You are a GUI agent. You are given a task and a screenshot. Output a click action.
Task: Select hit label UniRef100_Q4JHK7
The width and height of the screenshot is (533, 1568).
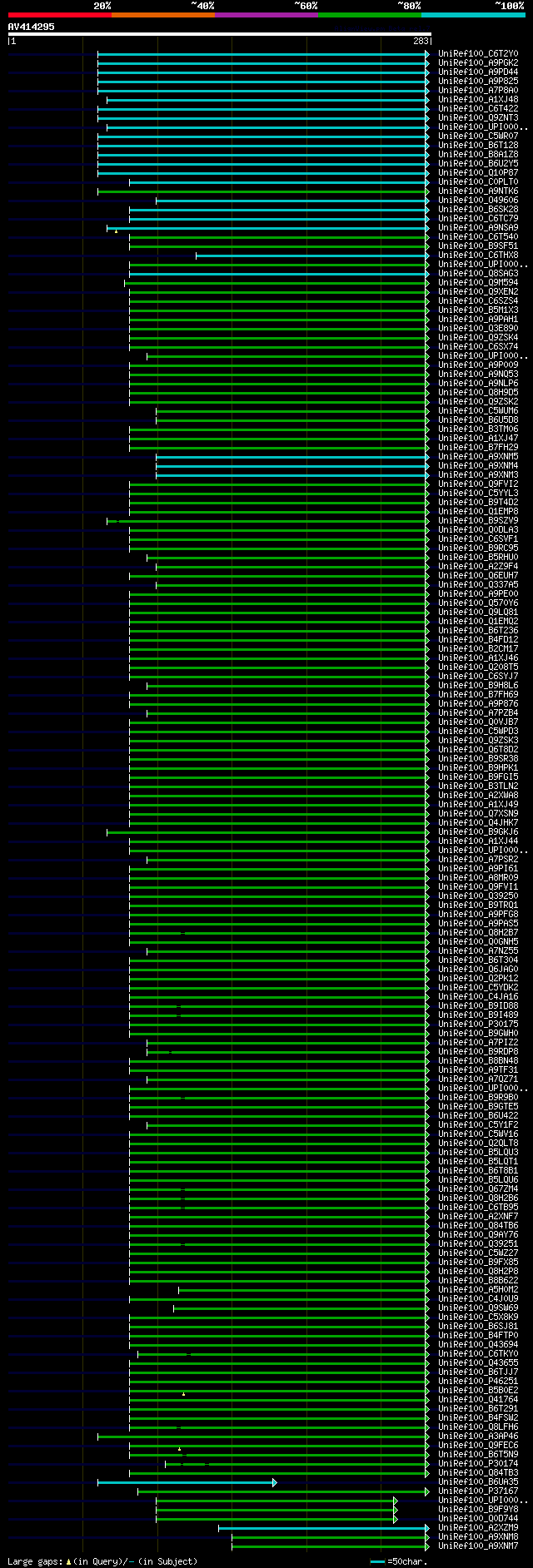478,823
